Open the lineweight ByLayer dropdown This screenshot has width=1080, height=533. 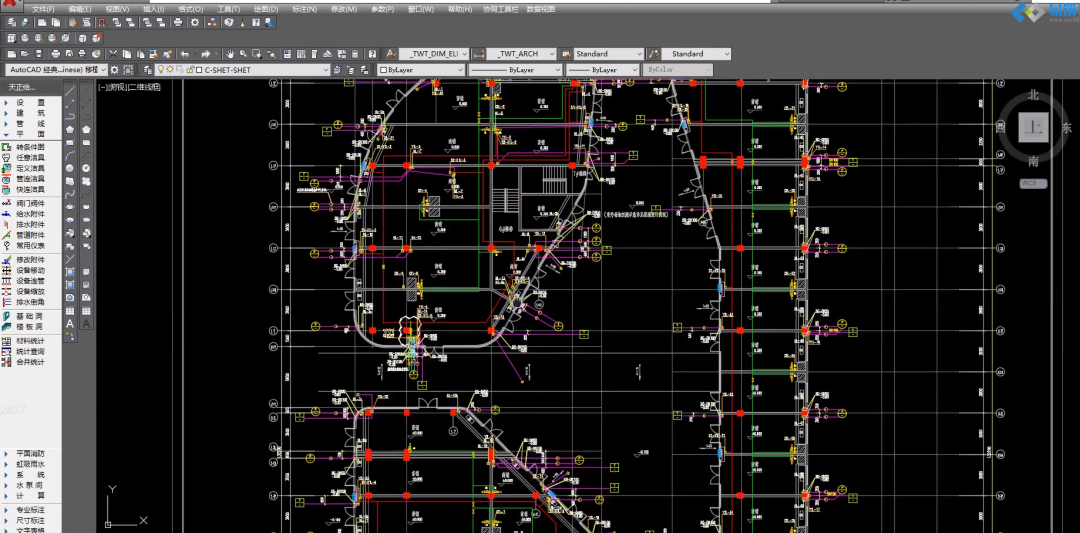pos(603,70)
